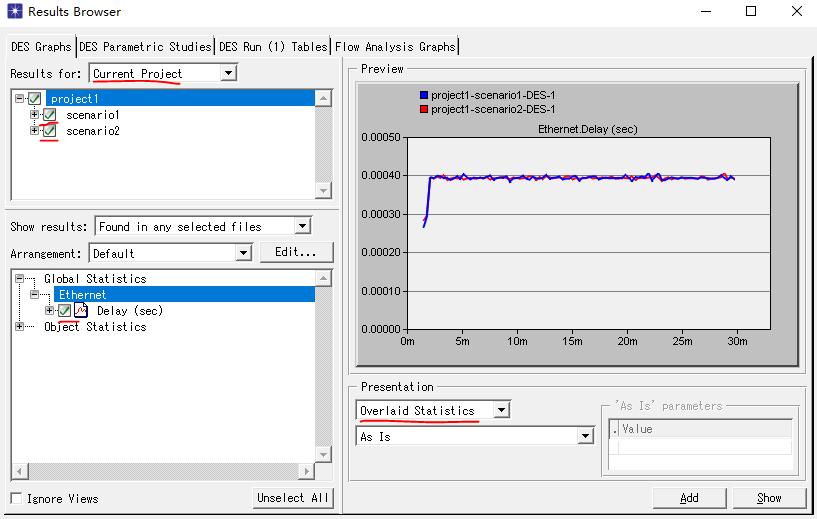This screenshot has width=817, height=519.
Task: Click the statistics tree right scroll arrow
Action: (306, 472)
